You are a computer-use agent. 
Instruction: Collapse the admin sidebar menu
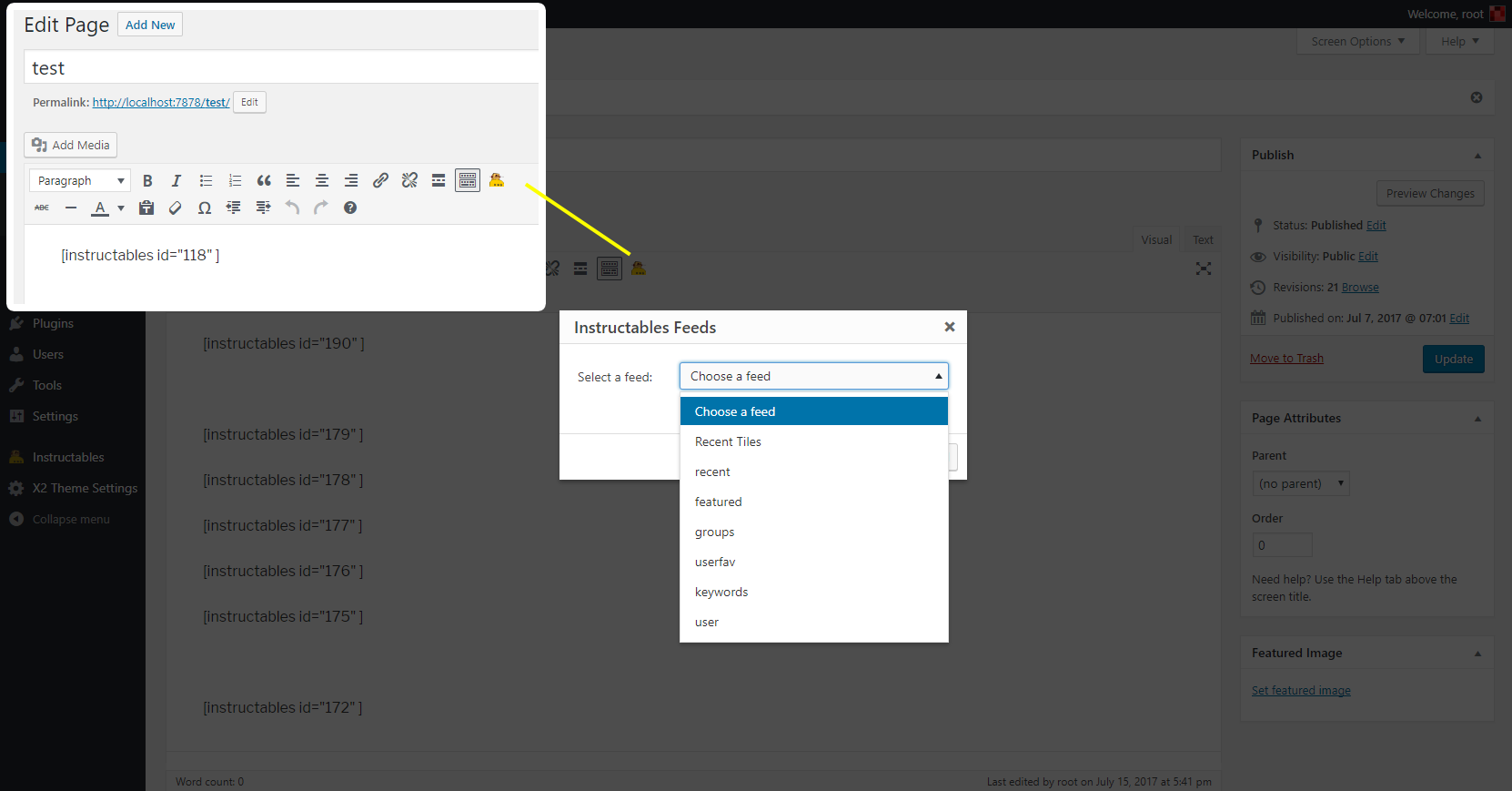(x=60, y=519)
